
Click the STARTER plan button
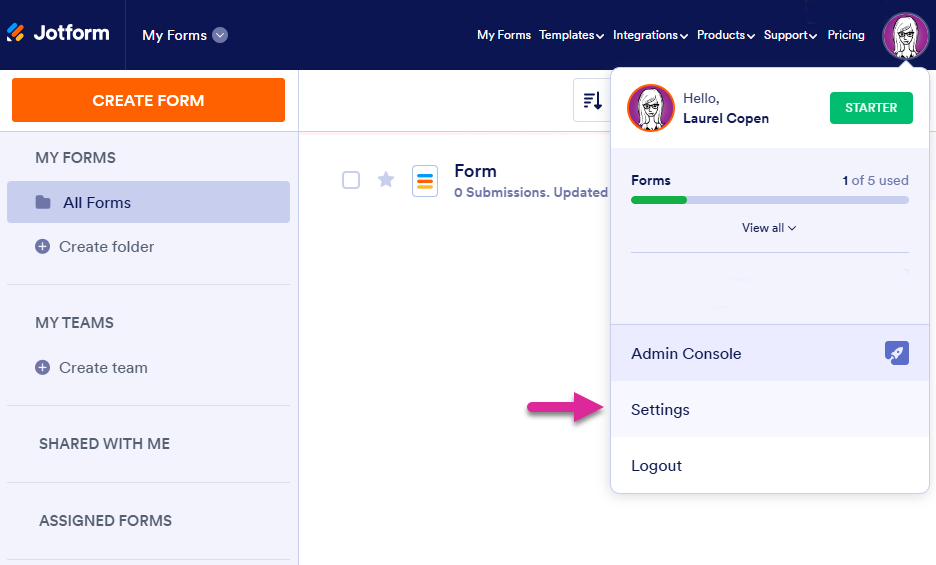[x=871, y=108]
